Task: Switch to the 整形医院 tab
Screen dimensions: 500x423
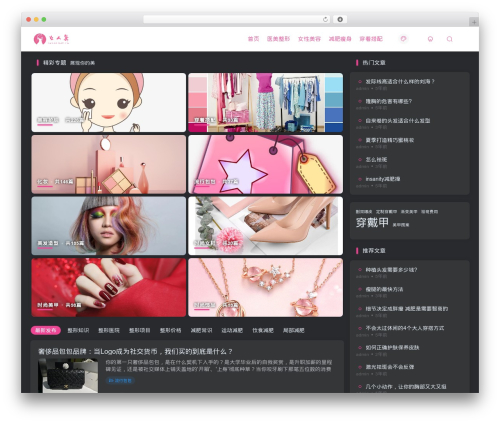Action: 109,330
